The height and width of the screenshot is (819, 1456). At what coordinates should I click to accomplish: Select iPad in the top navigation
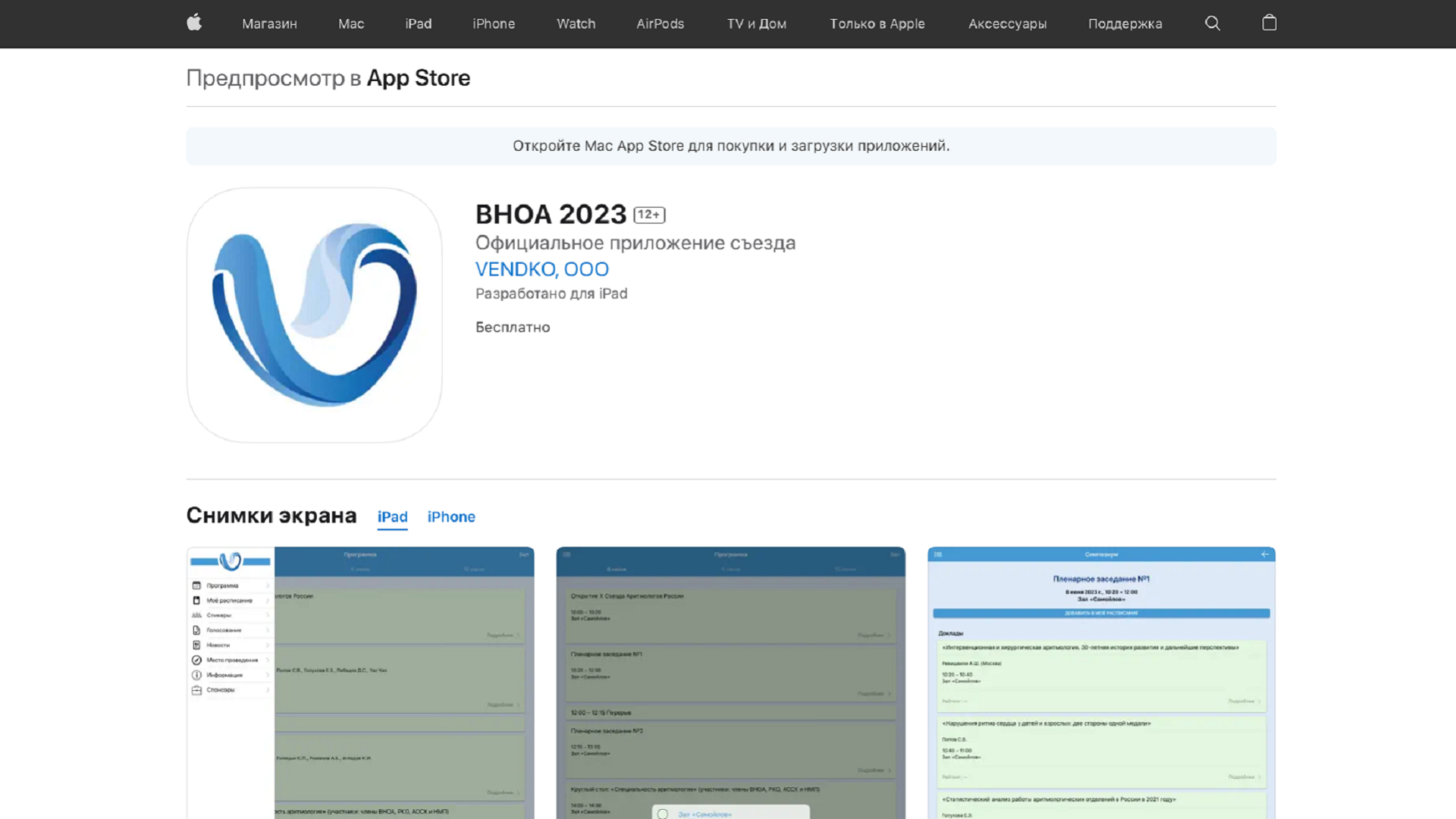(418, 24)
